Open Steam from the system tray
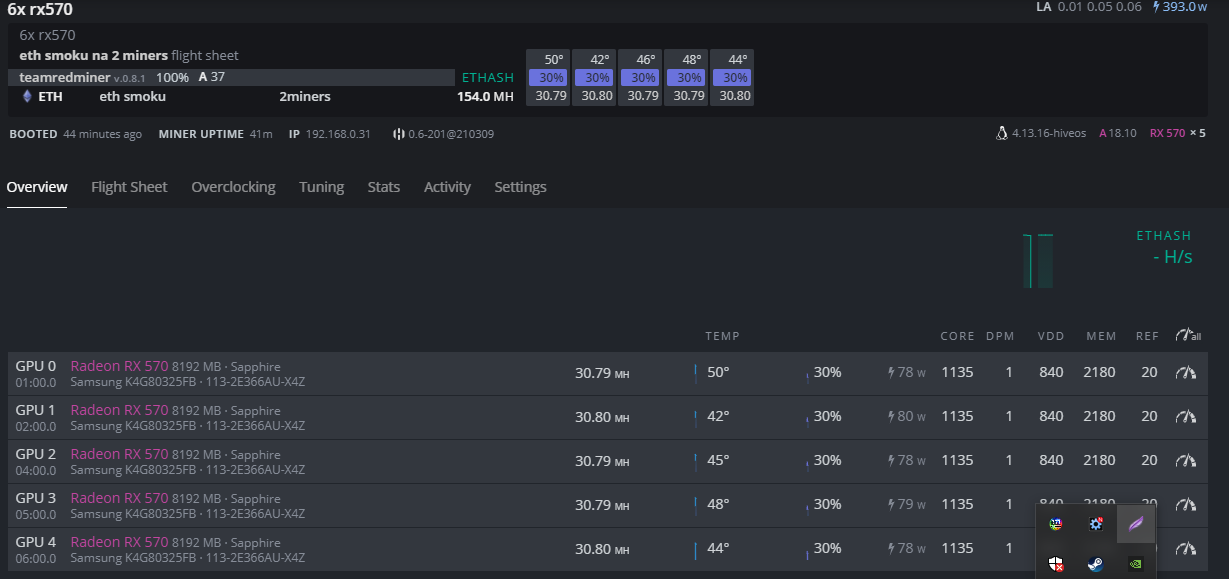Screen dimensions: 1229x579 pyautogui.click(x=1096, y=564)
